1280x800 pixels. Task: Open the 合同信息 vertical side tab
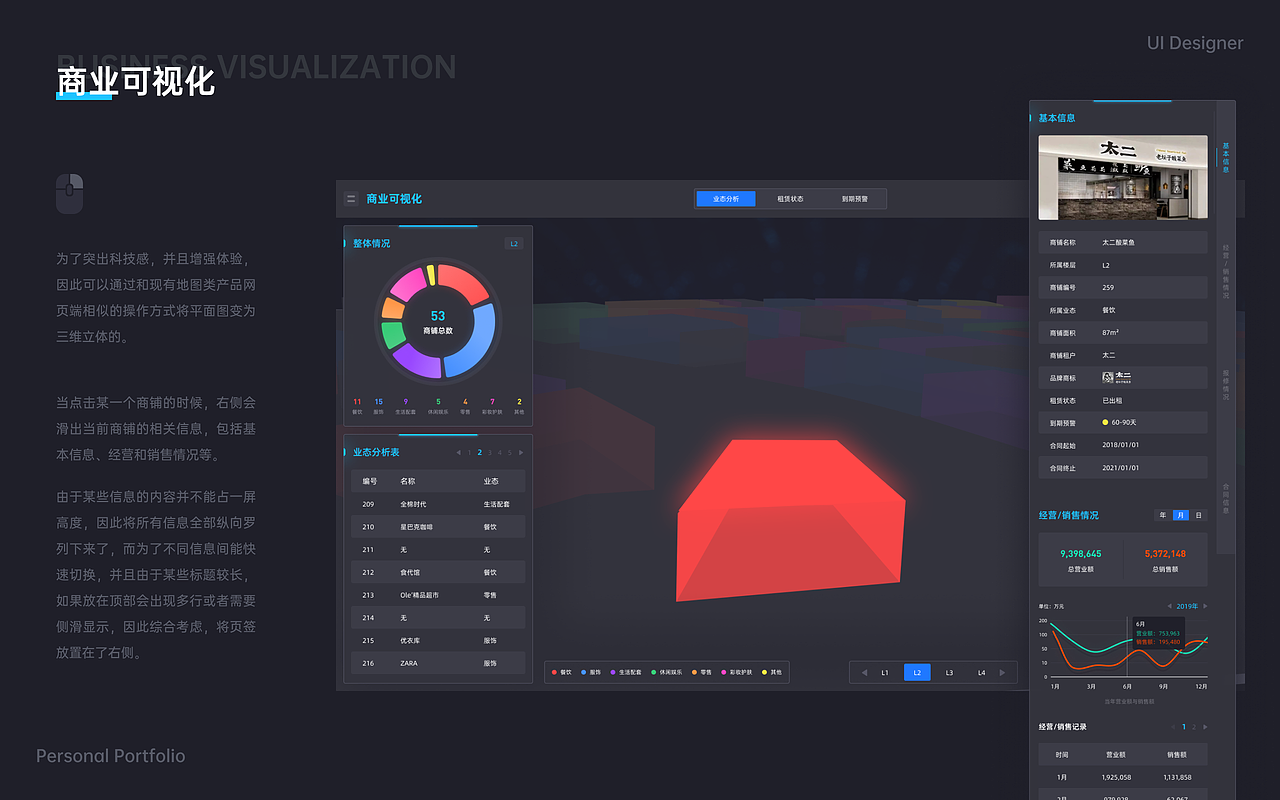[1226, 498]
